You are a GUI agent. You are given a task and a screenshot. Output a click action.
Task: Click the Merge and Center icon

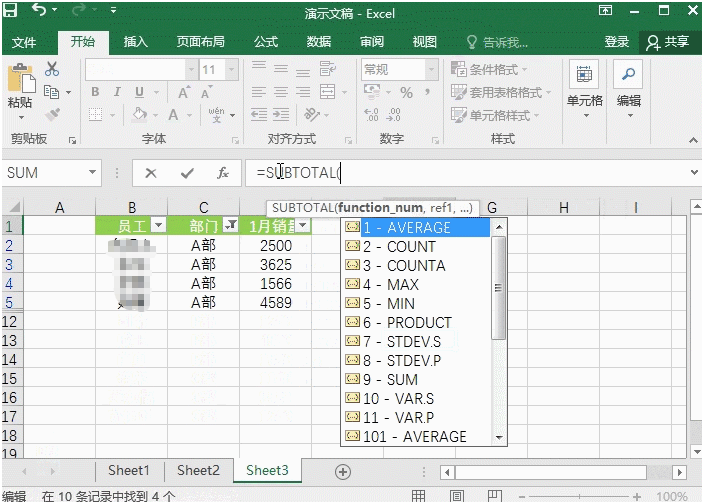pyautogui.click(x=327, y=92)
